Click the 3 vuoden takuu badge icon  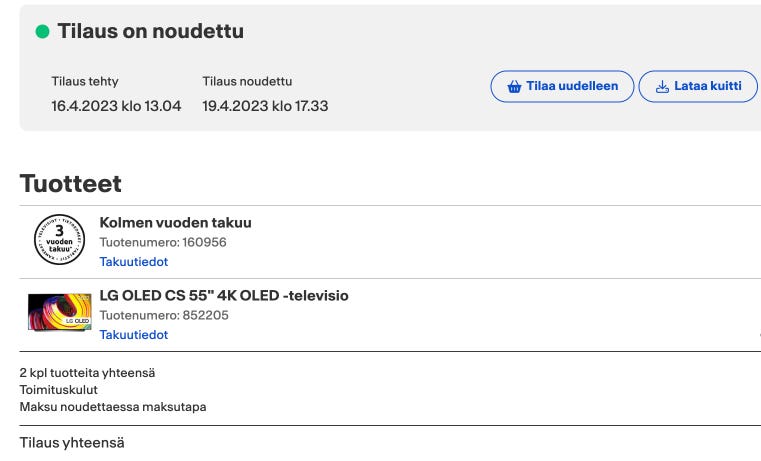click(59, 240)
